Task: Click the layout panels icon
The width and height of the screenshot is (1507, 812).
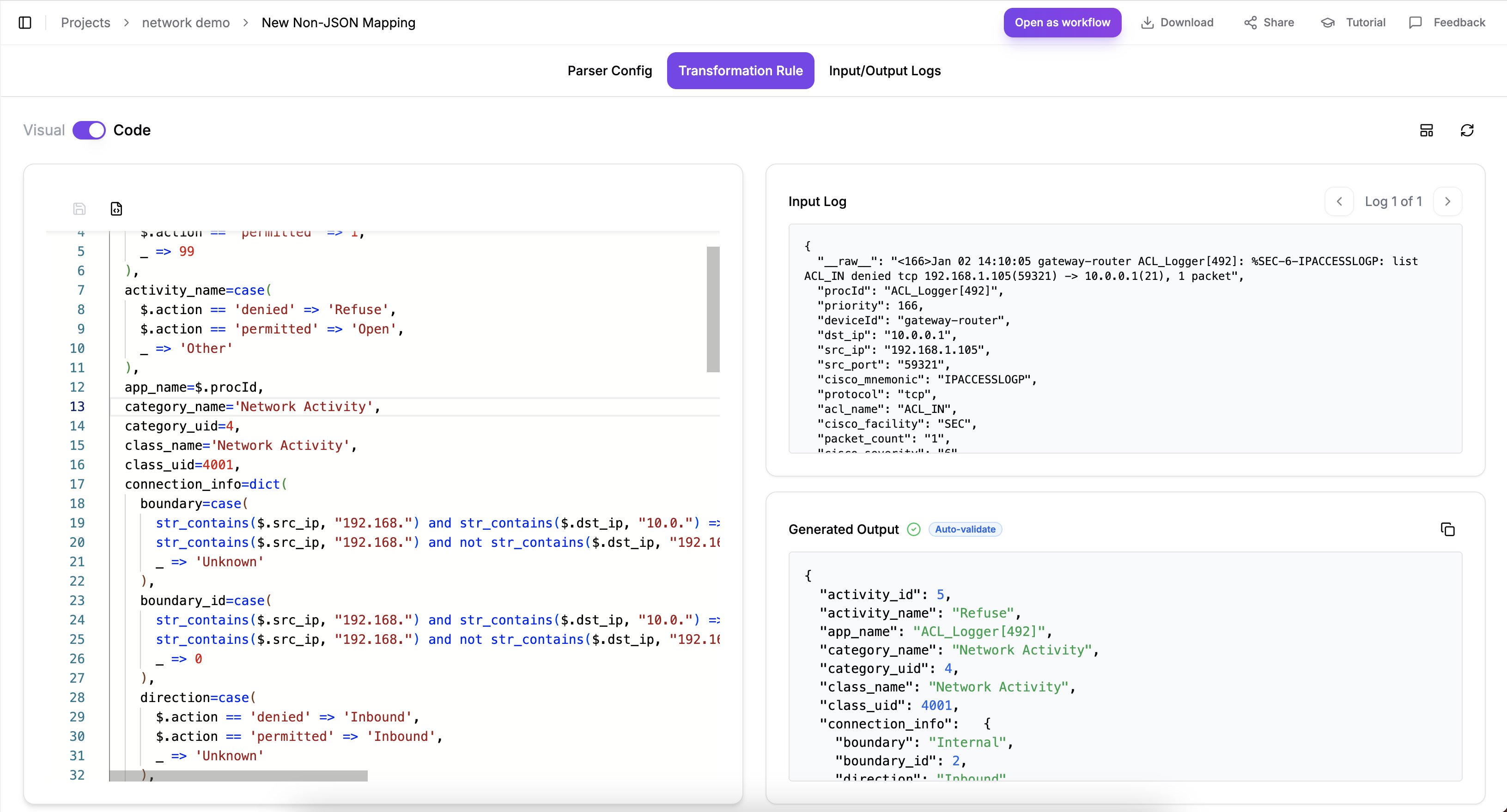Action: coord(1426,130)
